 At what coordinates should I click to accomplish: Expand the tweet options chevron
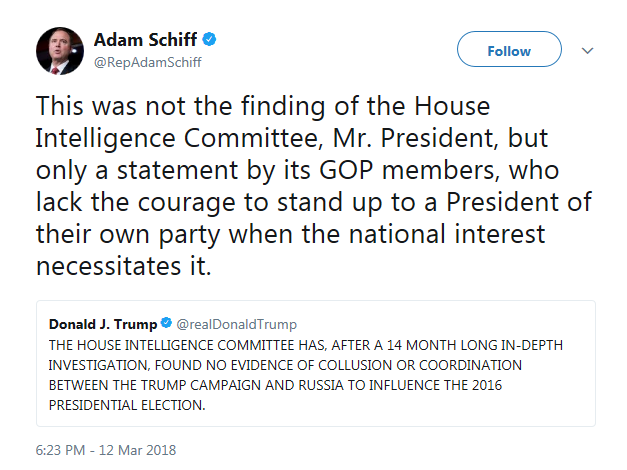click(x=587, y=50)
